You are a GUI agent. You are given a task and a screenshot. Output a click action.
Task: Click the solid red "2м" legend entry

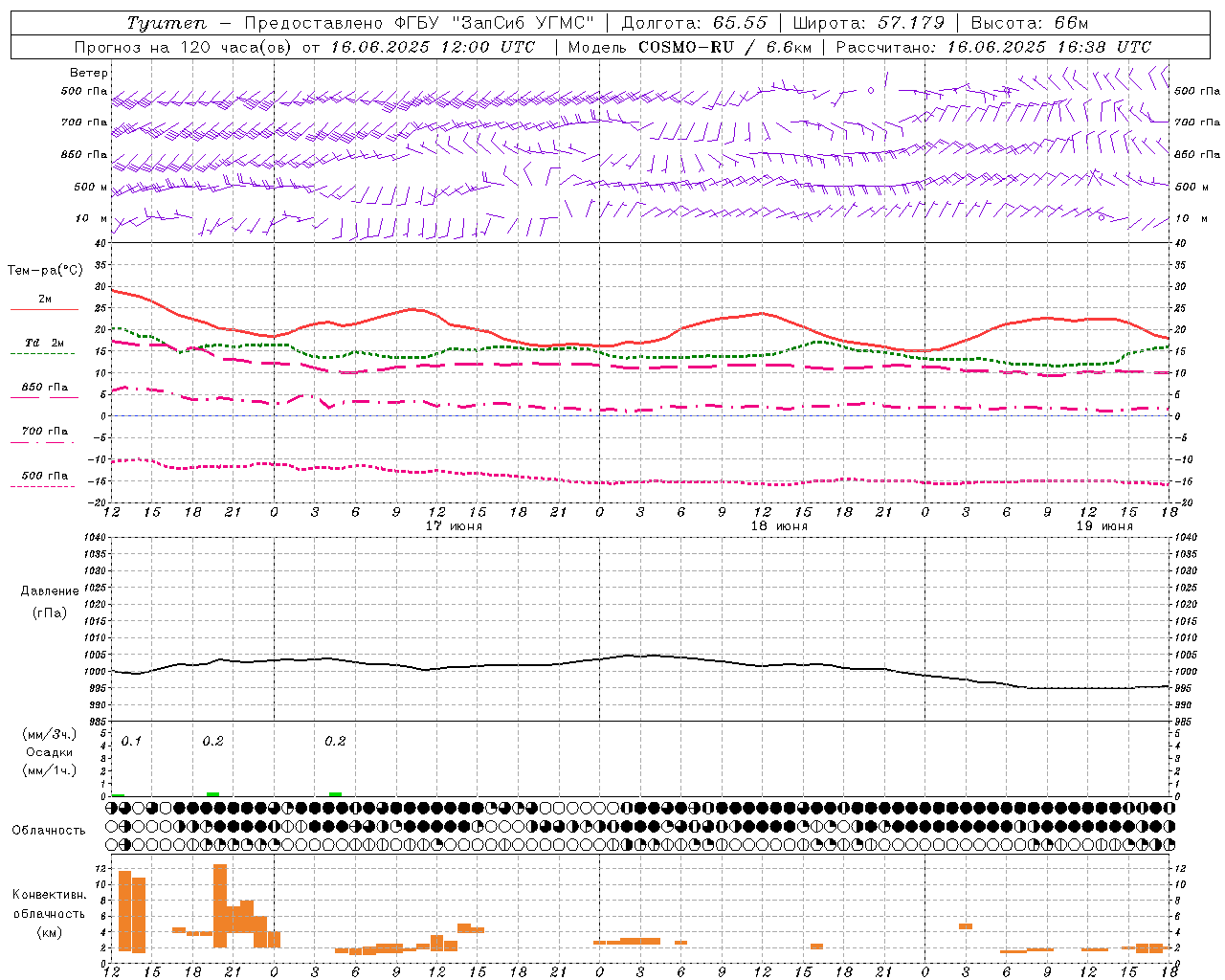(45, 303)
